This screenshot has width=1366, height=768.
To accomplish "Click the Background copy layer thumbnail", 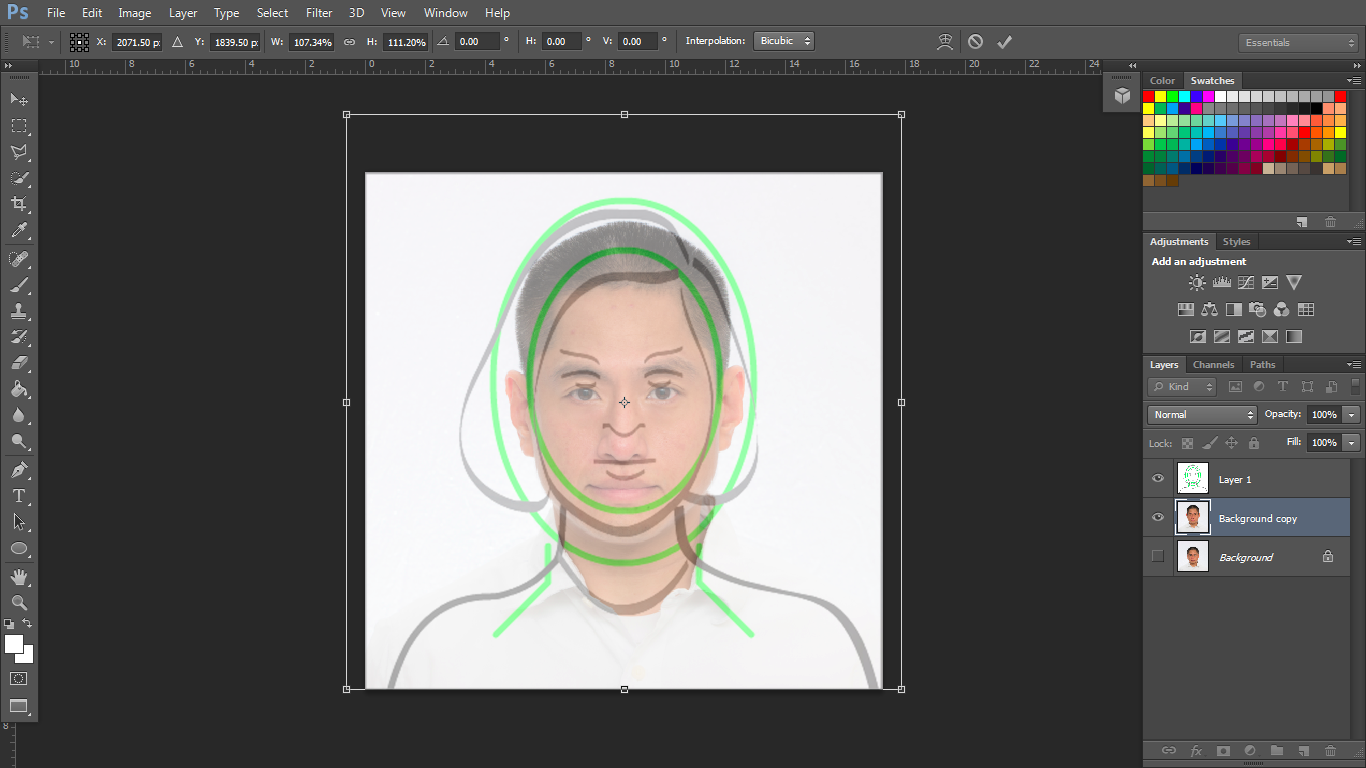I will point(1192,518).
